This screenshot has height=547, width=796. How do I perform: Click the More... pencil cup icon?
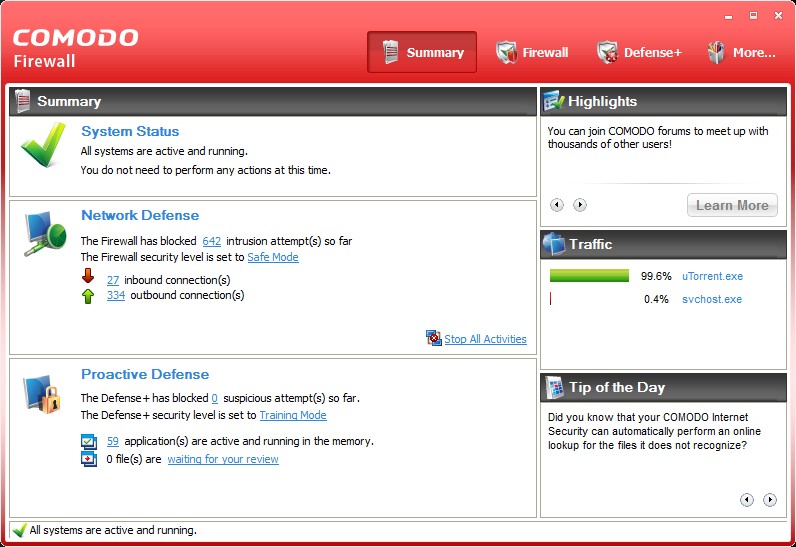[716, 52]
